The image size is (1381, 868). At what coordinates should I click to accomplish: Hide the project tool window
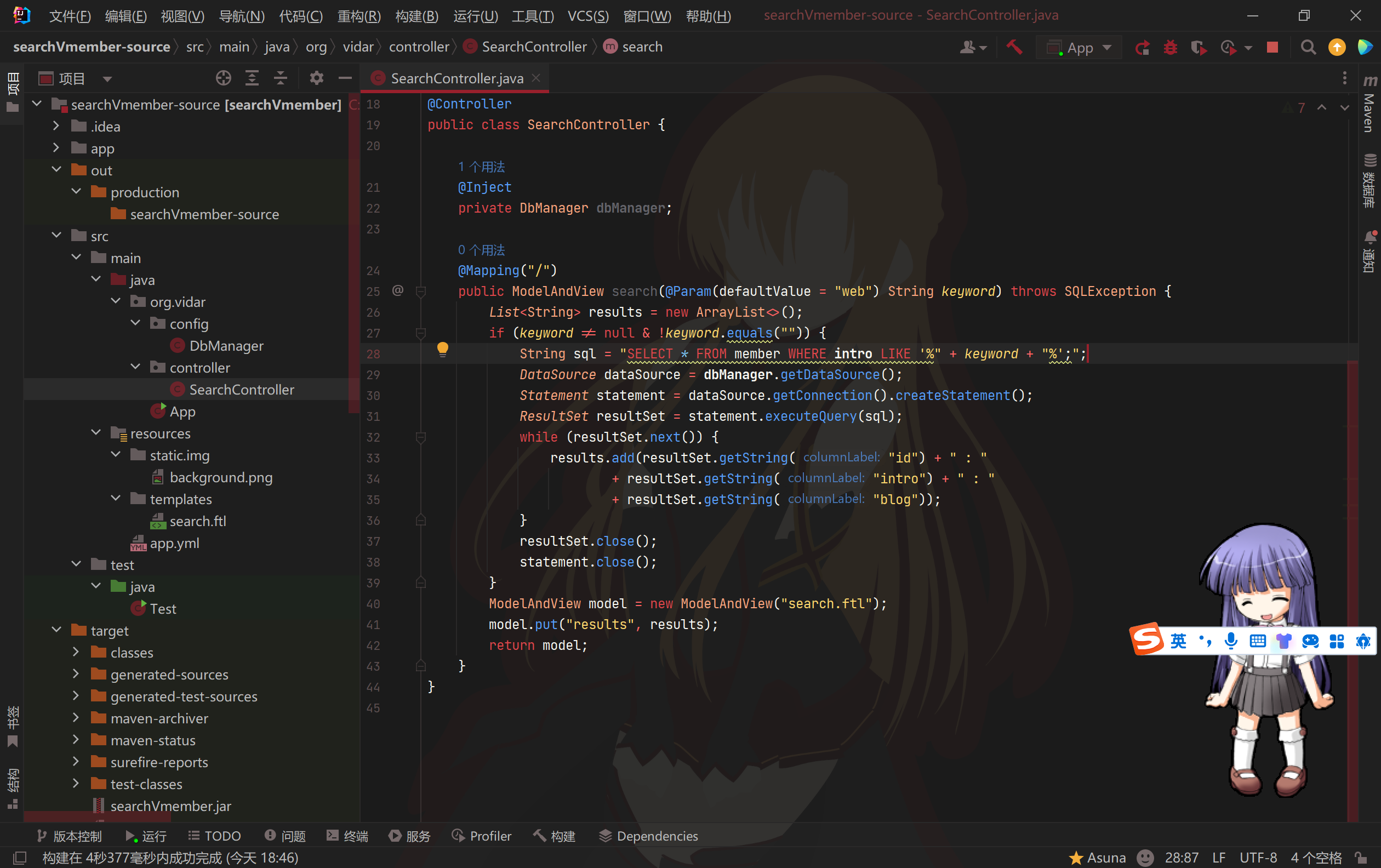[x=345, y=78]
